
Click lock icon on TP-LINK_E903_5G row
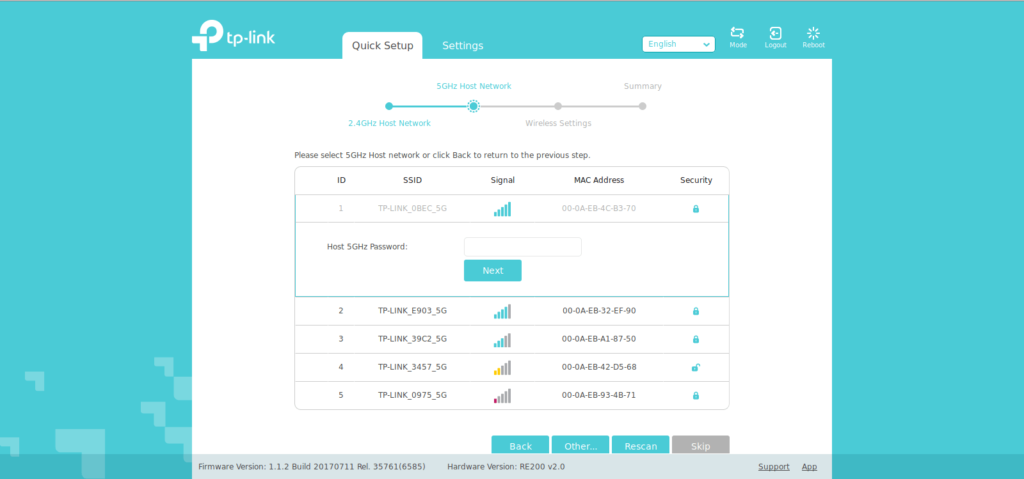tap(695, 311)
